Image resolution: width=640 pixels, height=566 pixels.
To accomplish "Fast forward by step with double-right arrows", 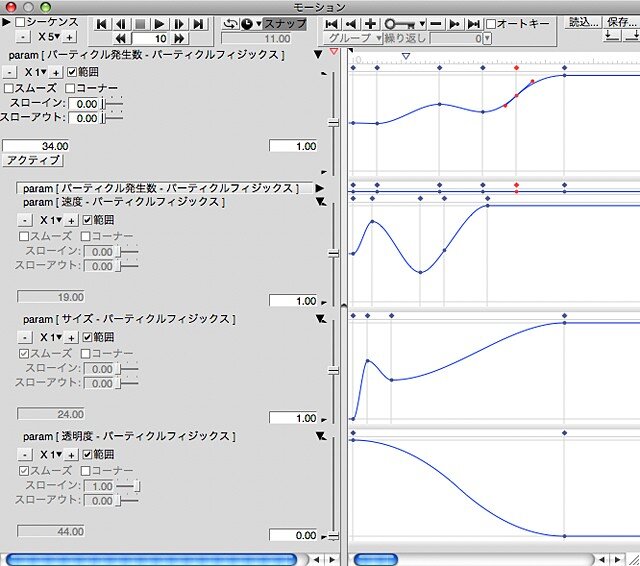I will coord(179,39).
